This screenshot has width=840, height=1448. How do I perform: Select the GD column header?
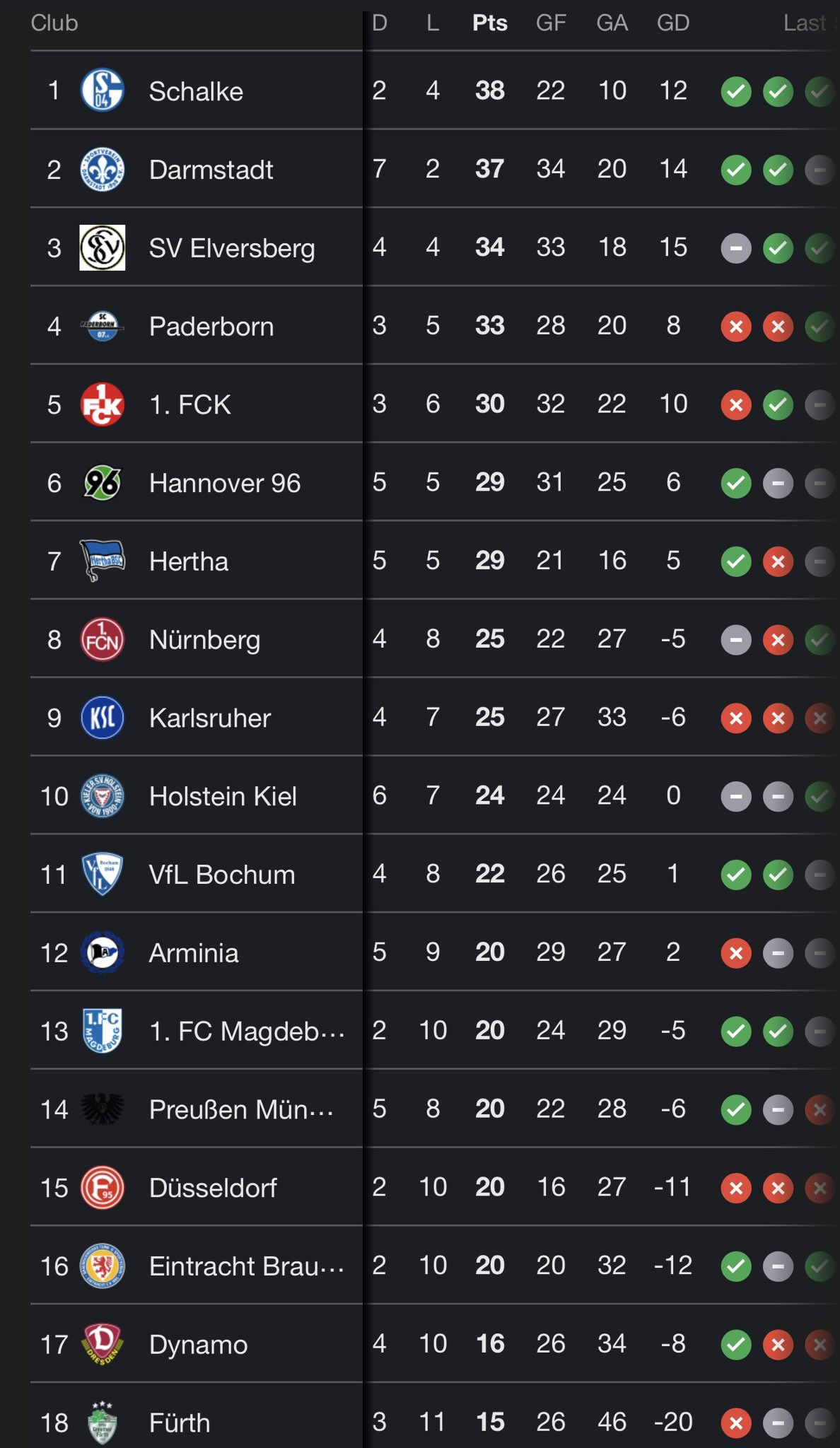tap(672, 23)
